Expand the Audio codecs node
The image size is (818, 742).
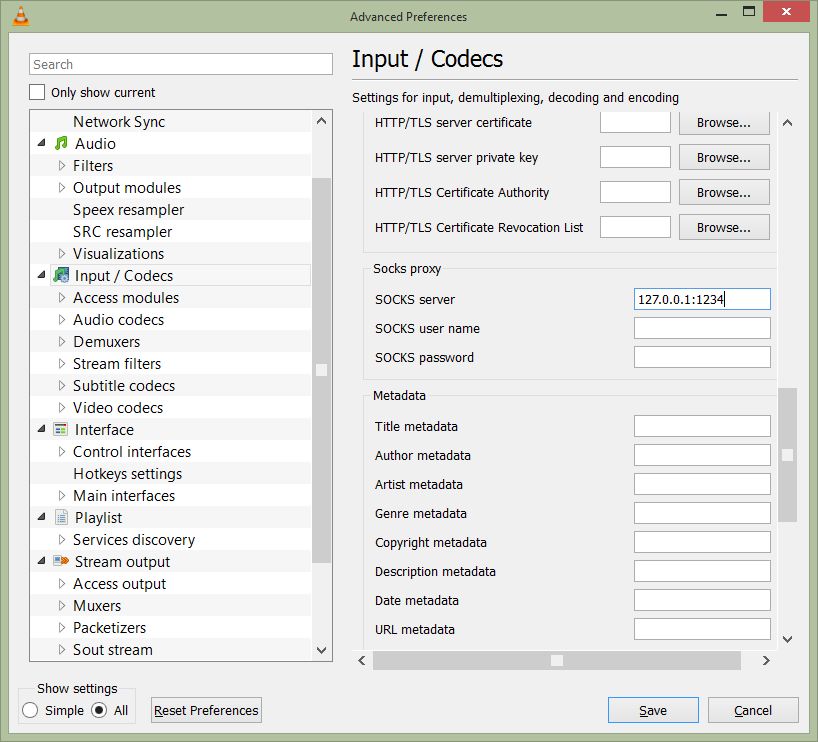point(62,319)
